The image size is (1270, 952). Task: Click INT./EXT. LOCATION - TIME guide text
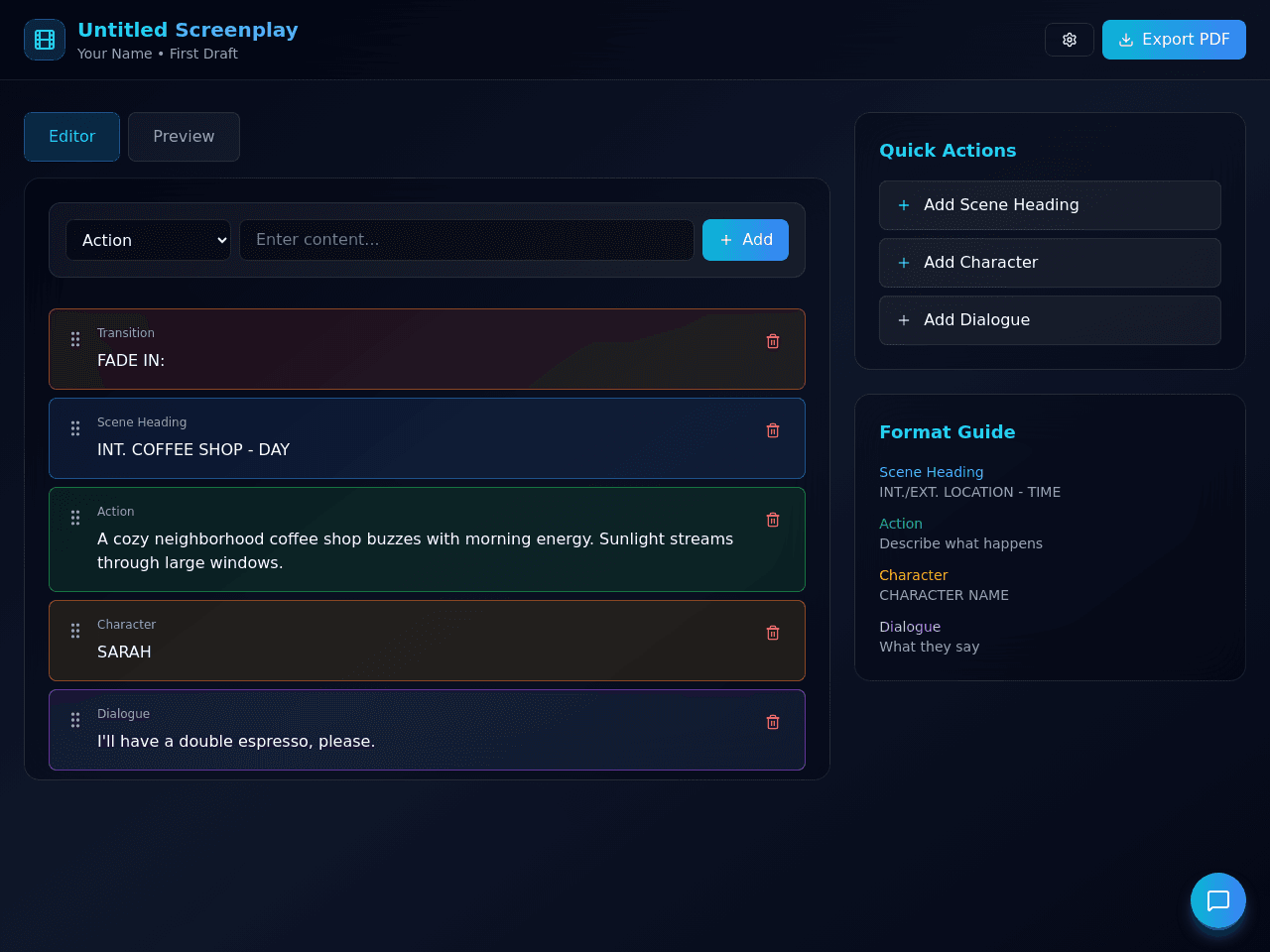970,492
